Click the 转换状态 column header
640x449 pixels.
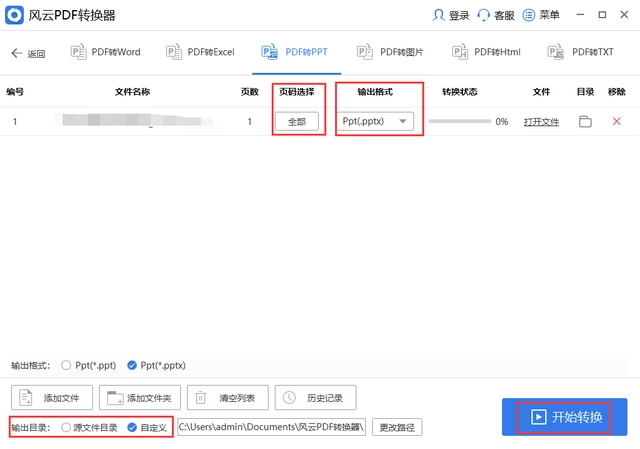pos(460,92)
